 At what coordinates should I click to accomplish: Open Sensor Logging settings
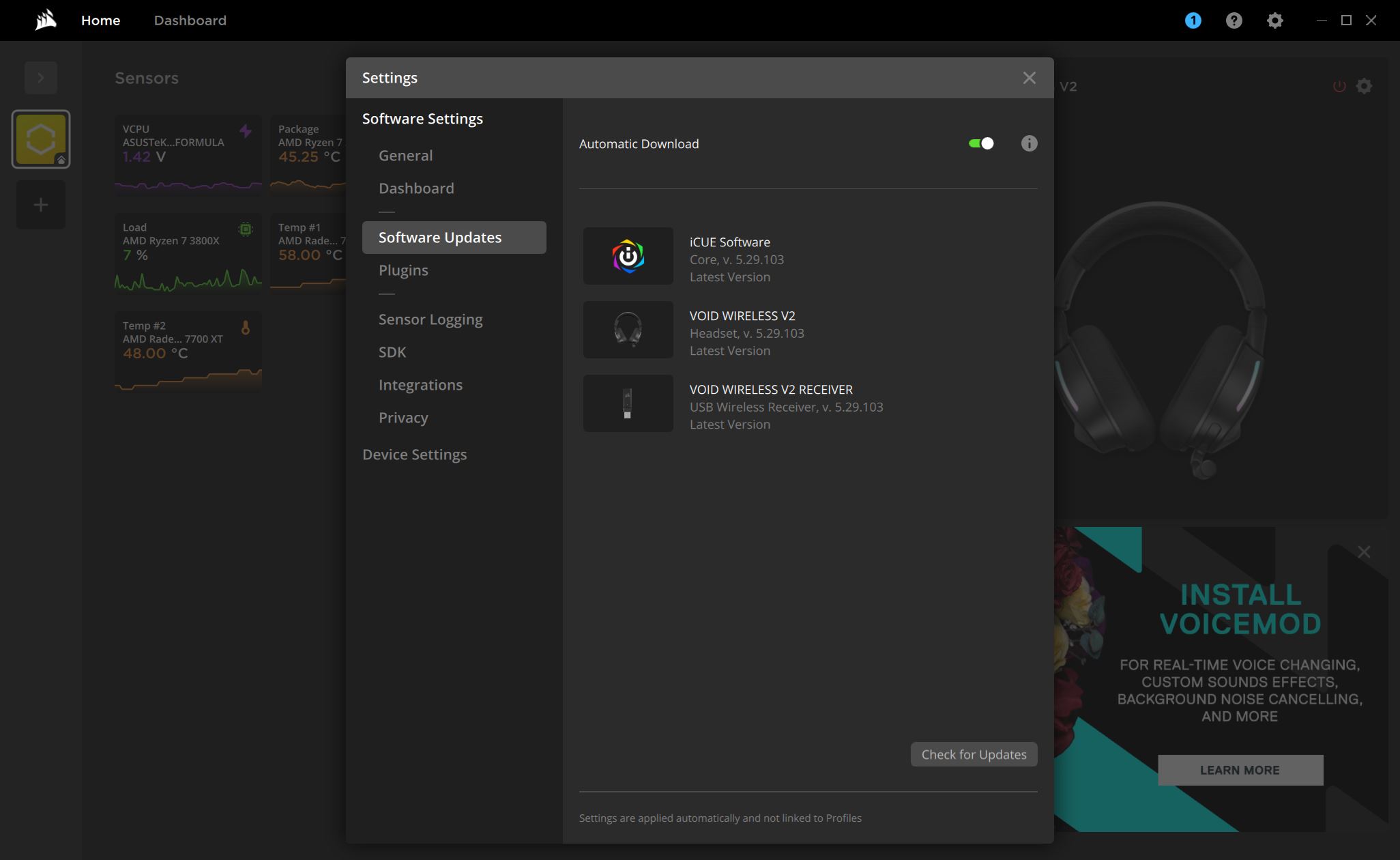[431, 319]
